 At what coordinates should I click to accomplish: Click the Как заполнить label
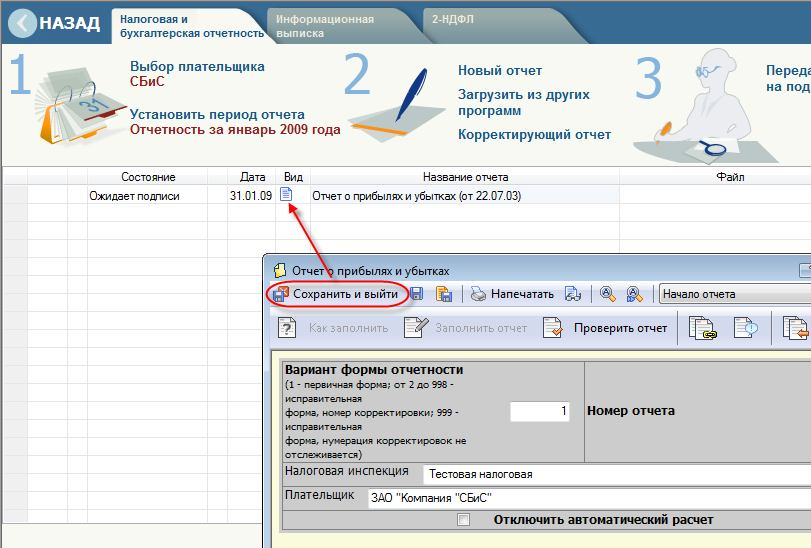point(349,328)
